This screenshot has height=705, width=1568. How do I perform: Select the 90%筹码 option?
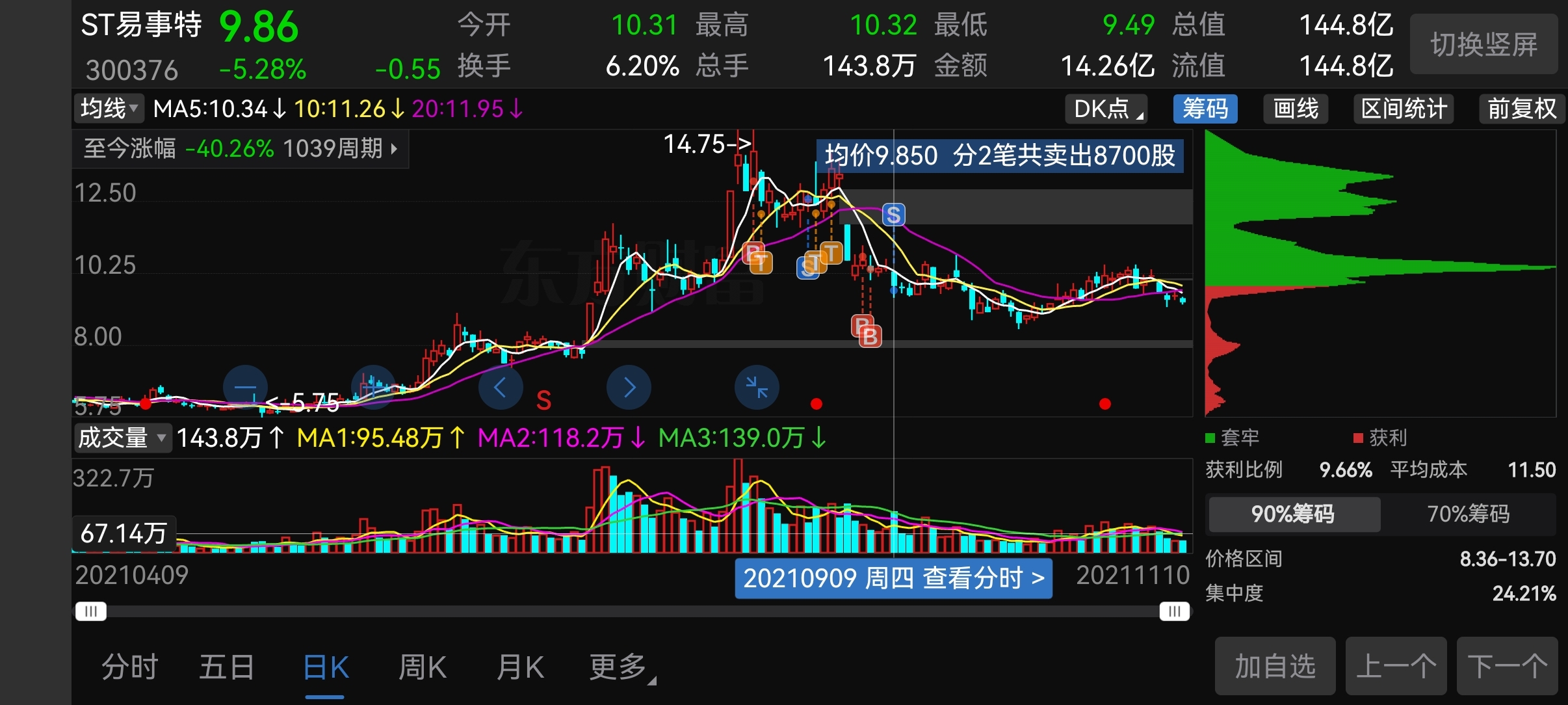pyautogui.click(x=1293, y=514)
